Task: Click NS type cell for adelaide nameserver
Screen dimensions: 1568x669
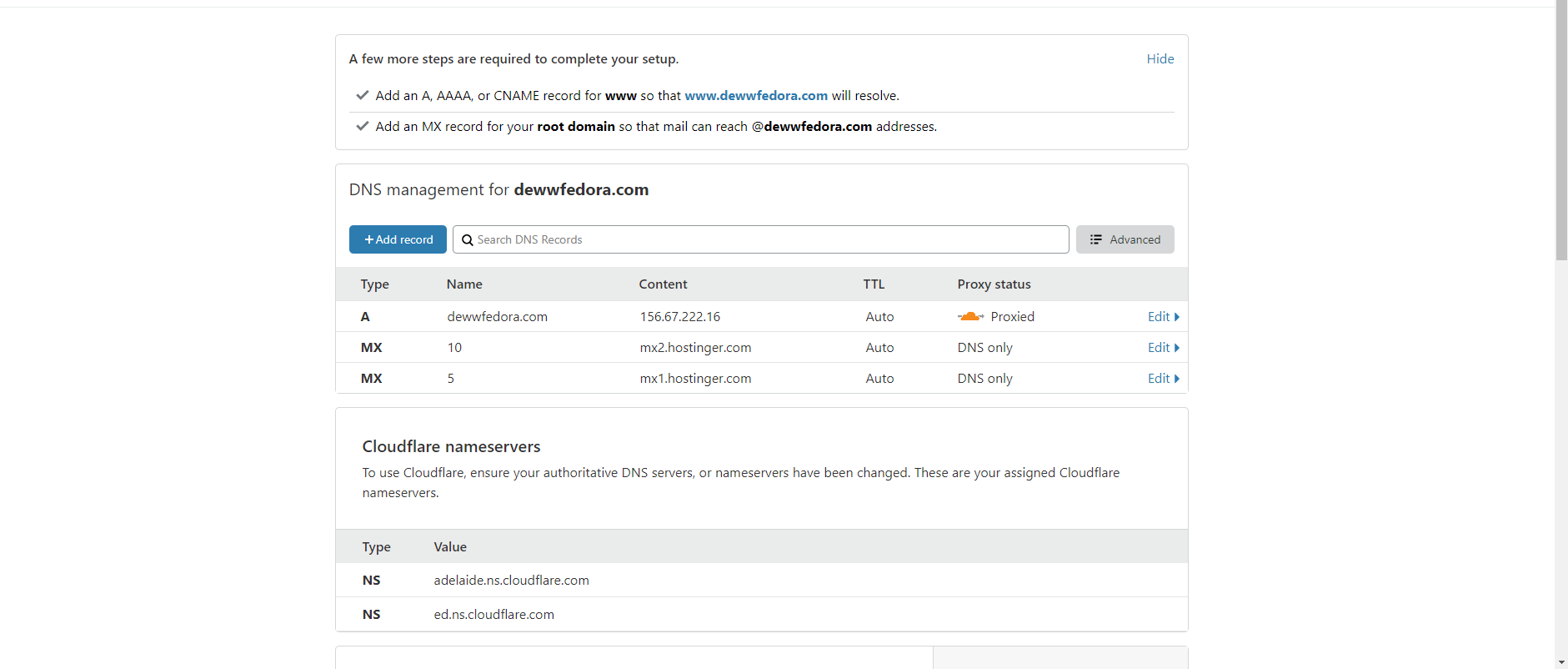Action: 371,580
